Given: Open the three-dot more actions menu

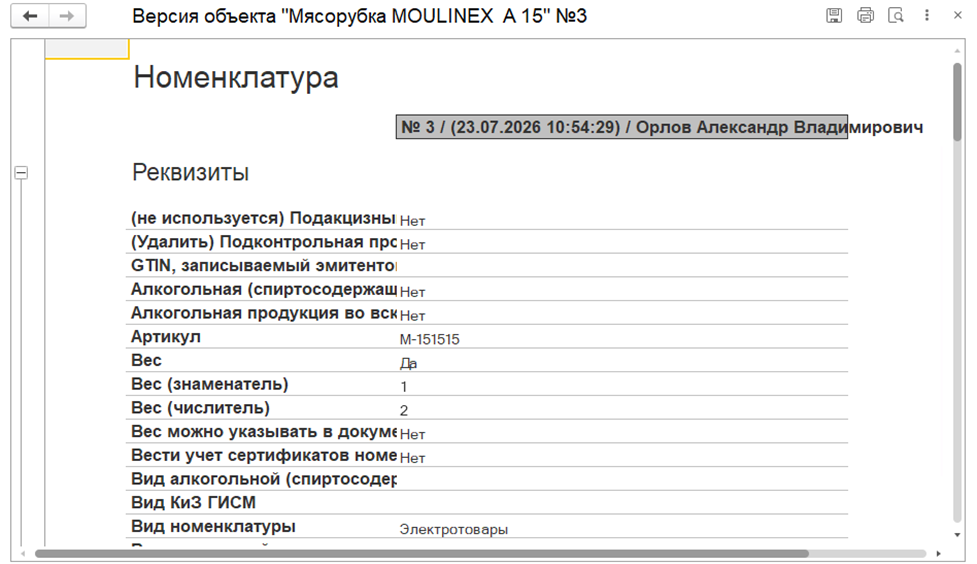Looking at the screenshot, I should (x=927, y=16).
